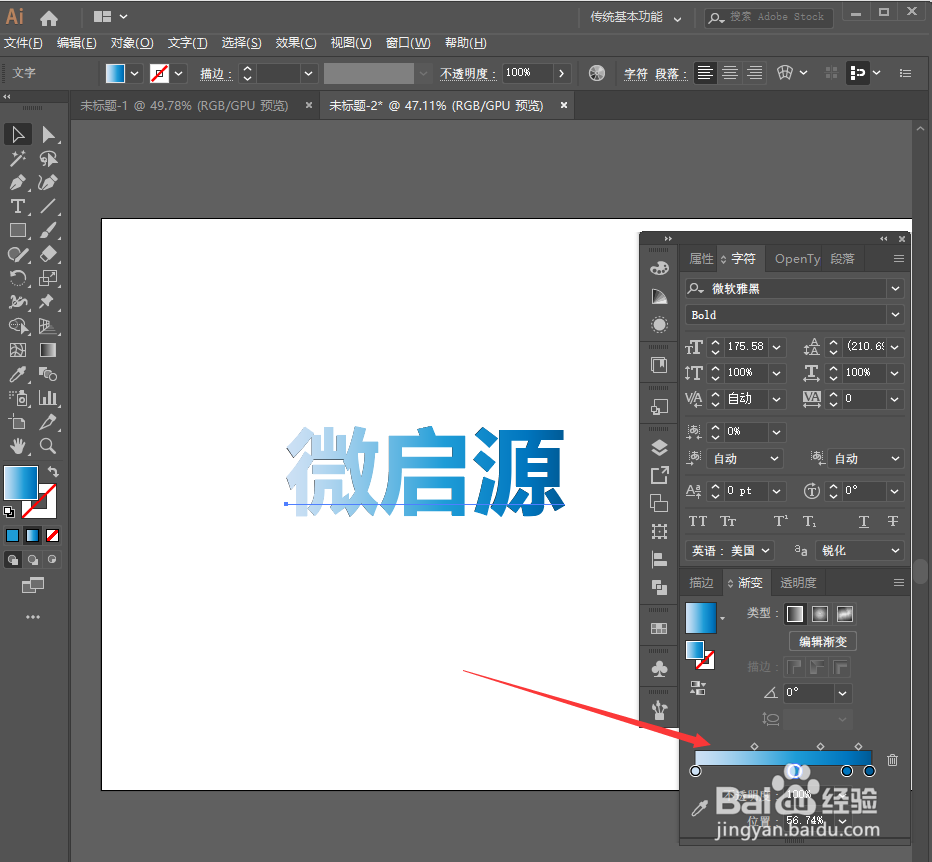932x862 pixels.
Task: Select the Type tool
Action: 17,207
